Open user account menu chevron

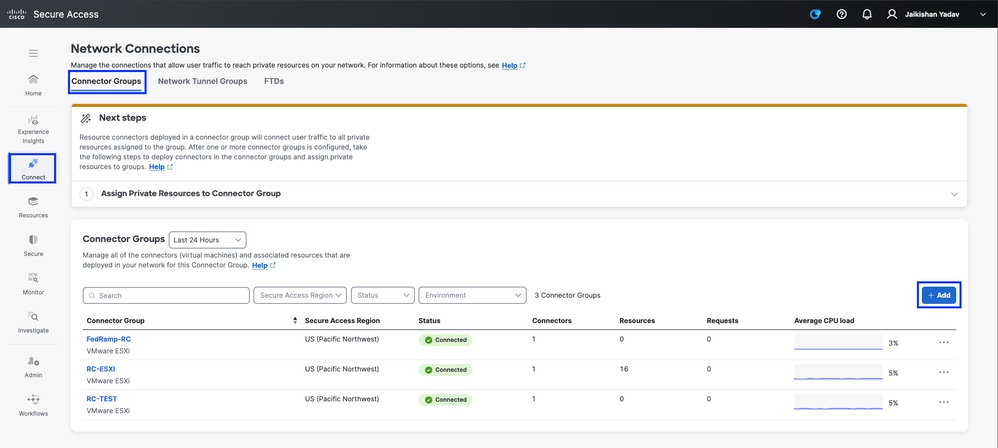click(982, 14)
